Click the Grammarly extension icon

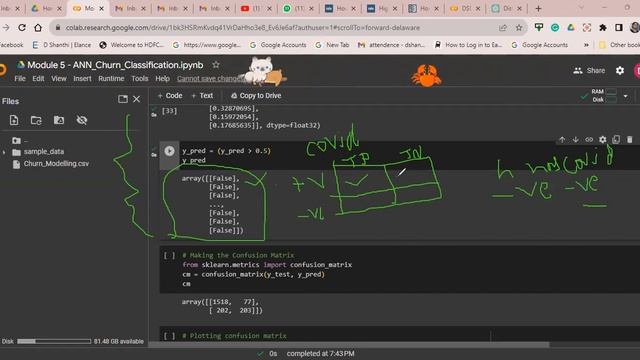[555, 28]
